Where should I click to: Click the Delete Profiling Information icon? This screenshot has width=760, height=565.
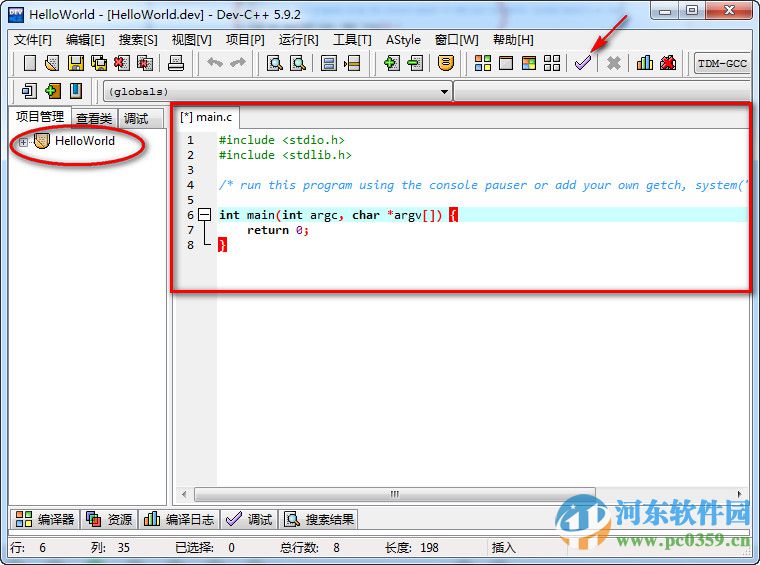pyautogui.click(x=667, y=63)
